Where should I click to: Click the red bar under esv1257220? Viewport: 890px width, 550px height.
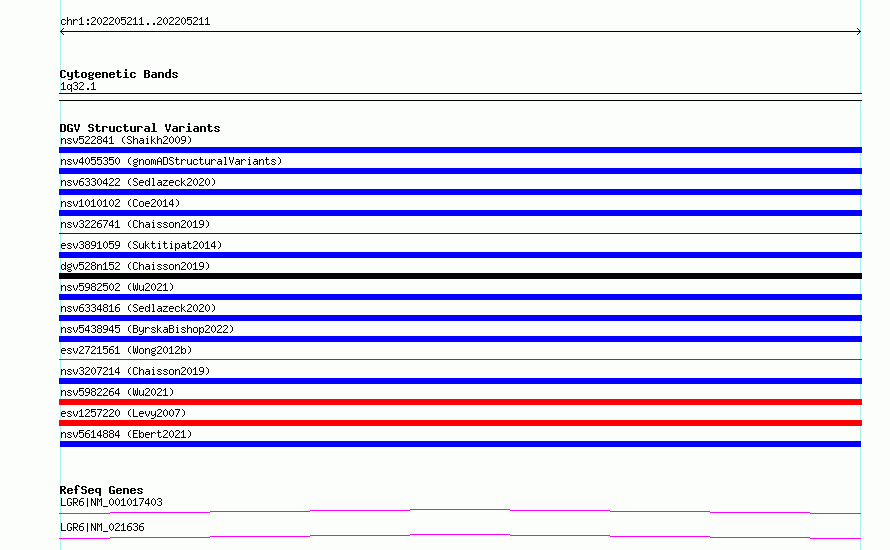460,423
